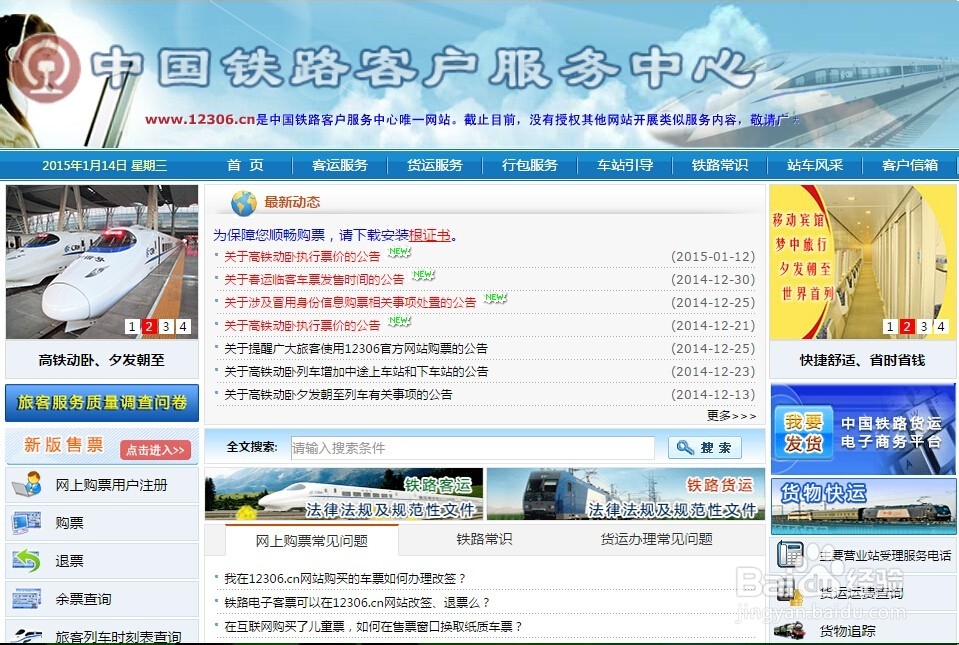Click the NEW badge after 冒用身份信息购票 notice
This screenshot has height=645, width=959.
pyautogui.click(x=495, y=298)
